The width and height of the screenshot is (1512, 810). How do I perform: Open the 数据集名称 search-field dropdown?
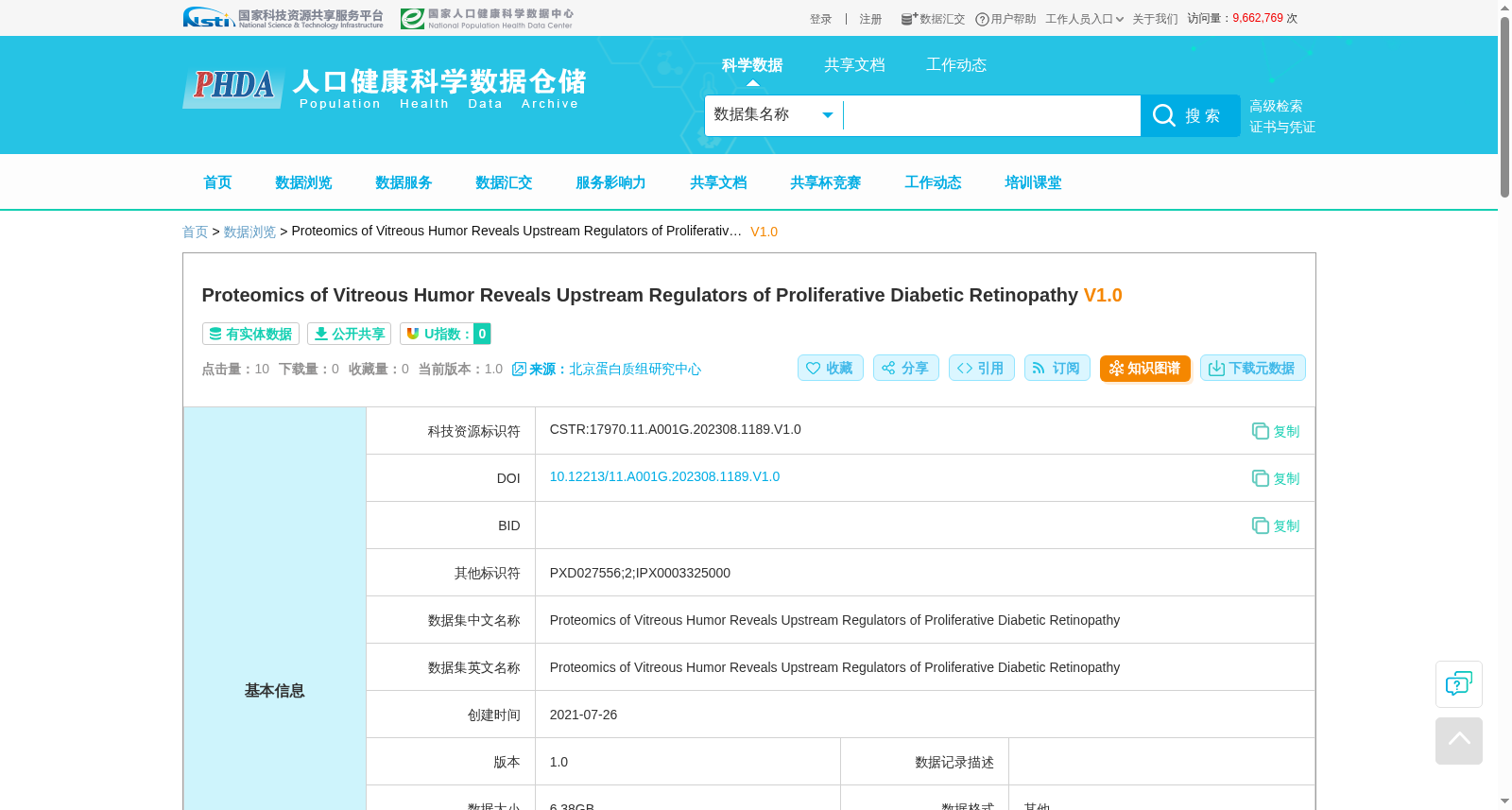tap(773, 115)
